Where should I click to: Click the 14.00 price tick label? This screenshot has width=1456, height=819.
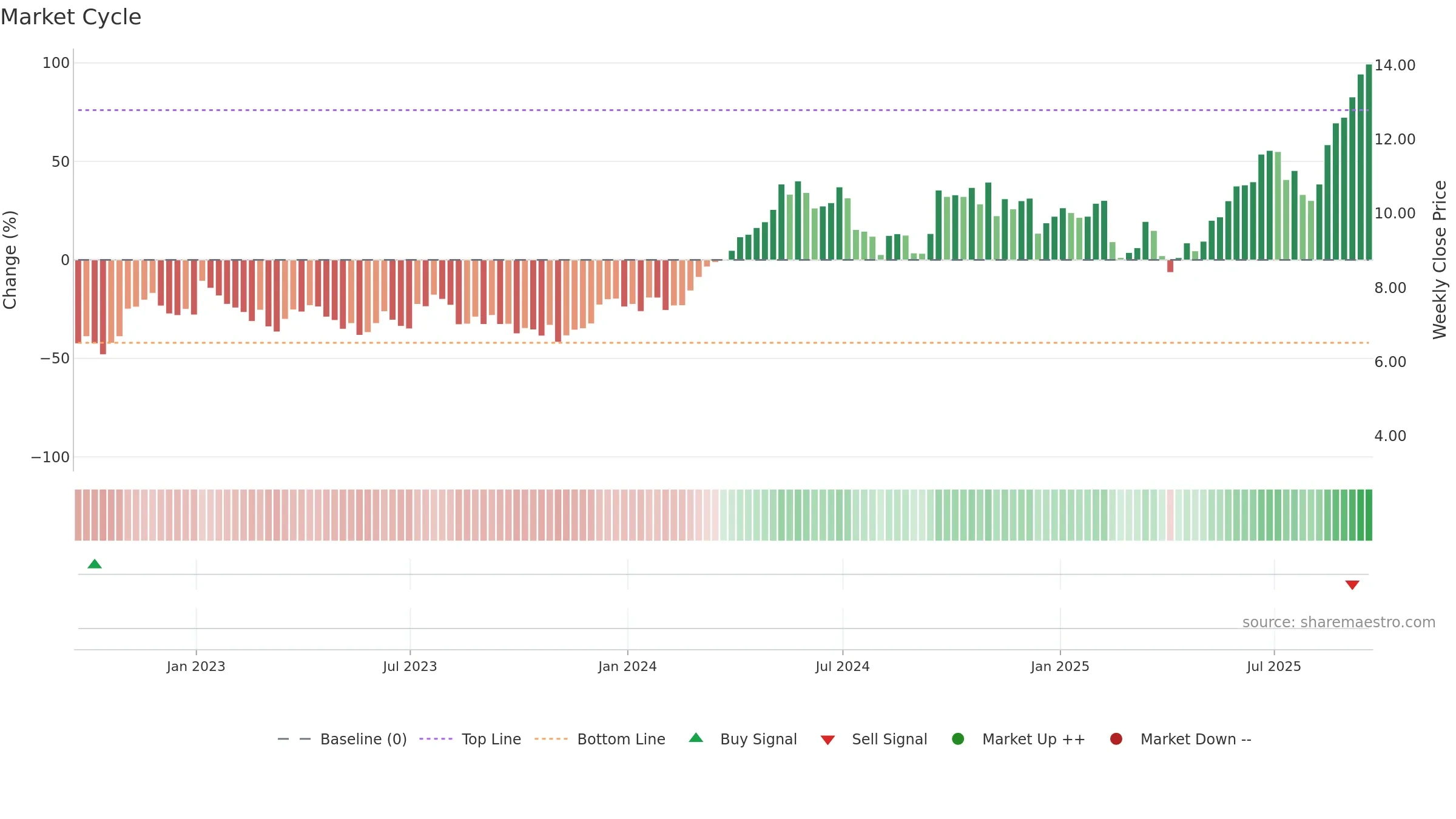[x=1395, y=66]
